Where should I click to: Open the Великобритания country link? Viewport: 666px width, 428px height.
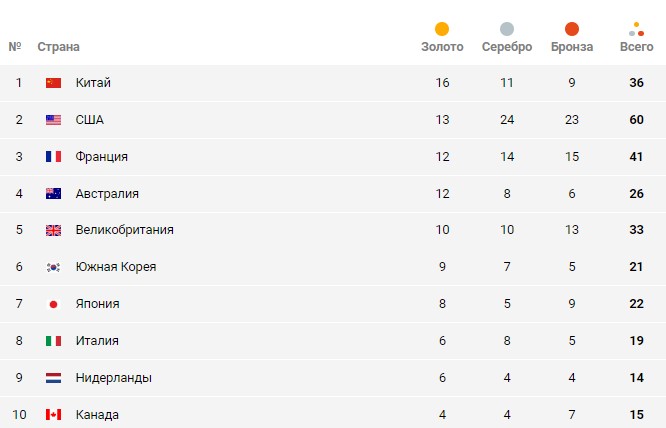pyautogui.click(x=124, y=230)
